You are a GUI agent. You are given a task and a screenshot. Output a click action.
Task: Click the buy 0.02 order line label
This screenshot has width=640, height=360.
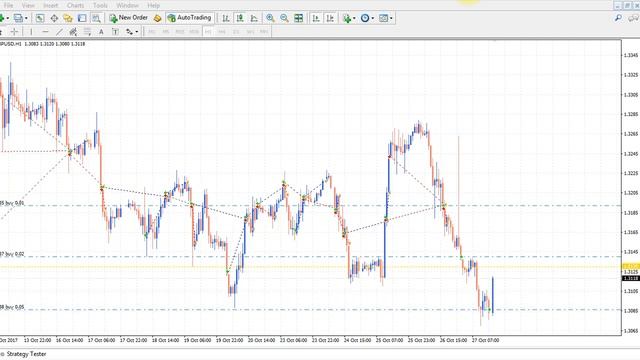tap(12, 254)
